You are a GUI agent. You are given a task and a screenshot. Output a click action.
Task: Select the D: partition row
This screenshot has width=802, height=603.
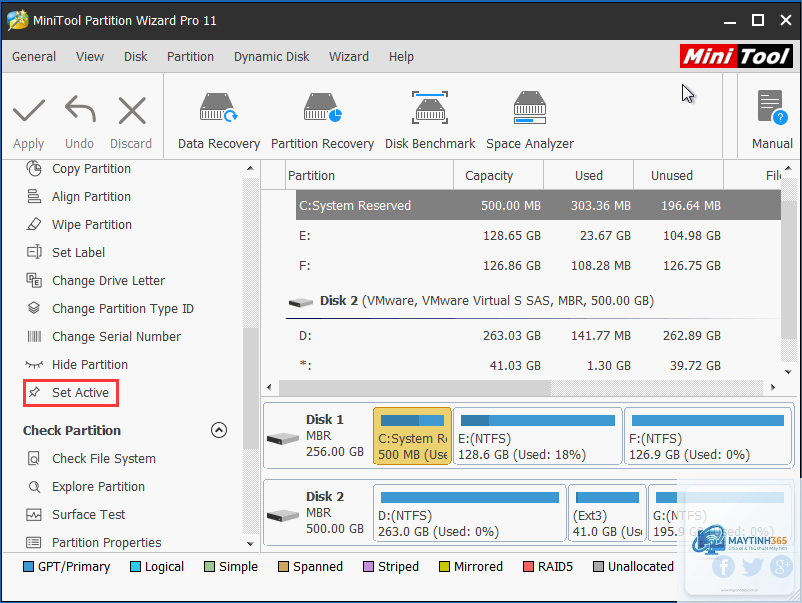point(538,336)
